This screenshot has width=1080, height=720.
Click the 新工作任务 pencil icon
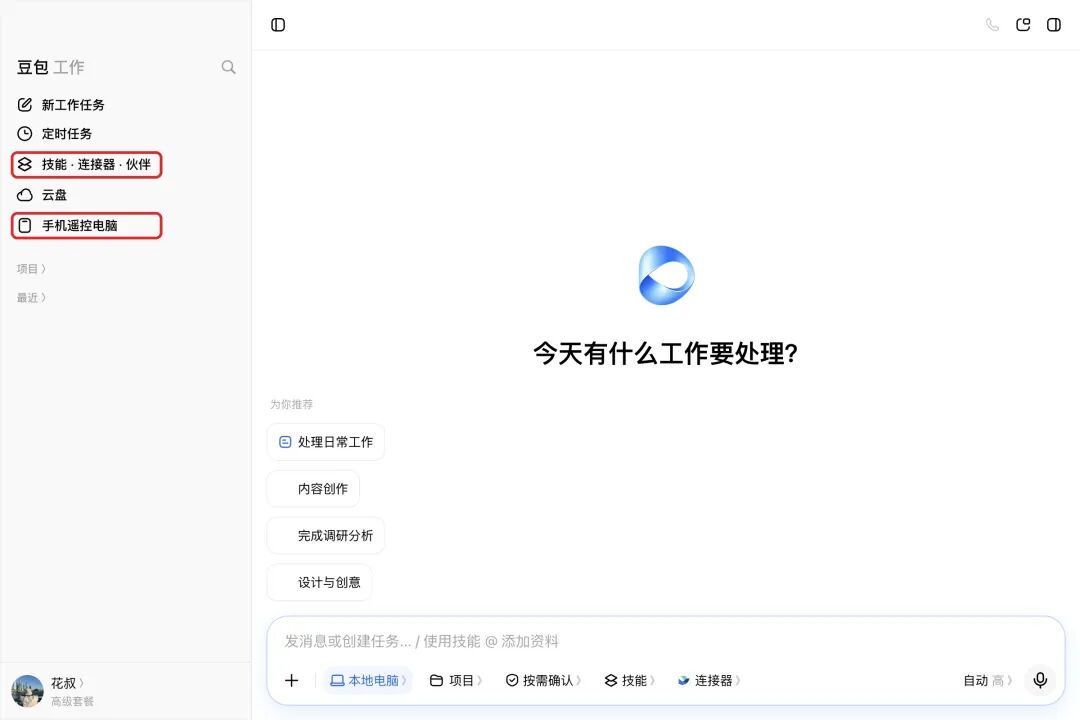coord(25,105)
